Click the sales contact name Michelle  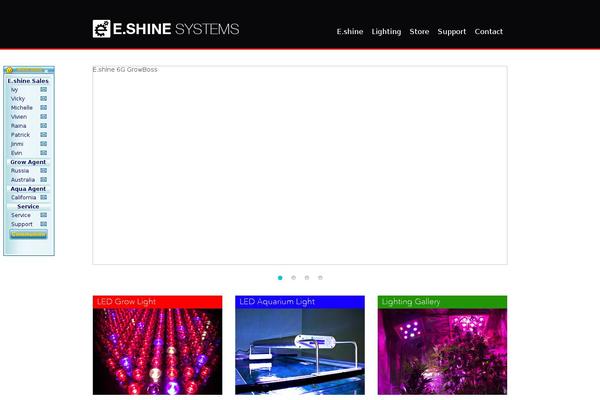[x=22, y=108]
